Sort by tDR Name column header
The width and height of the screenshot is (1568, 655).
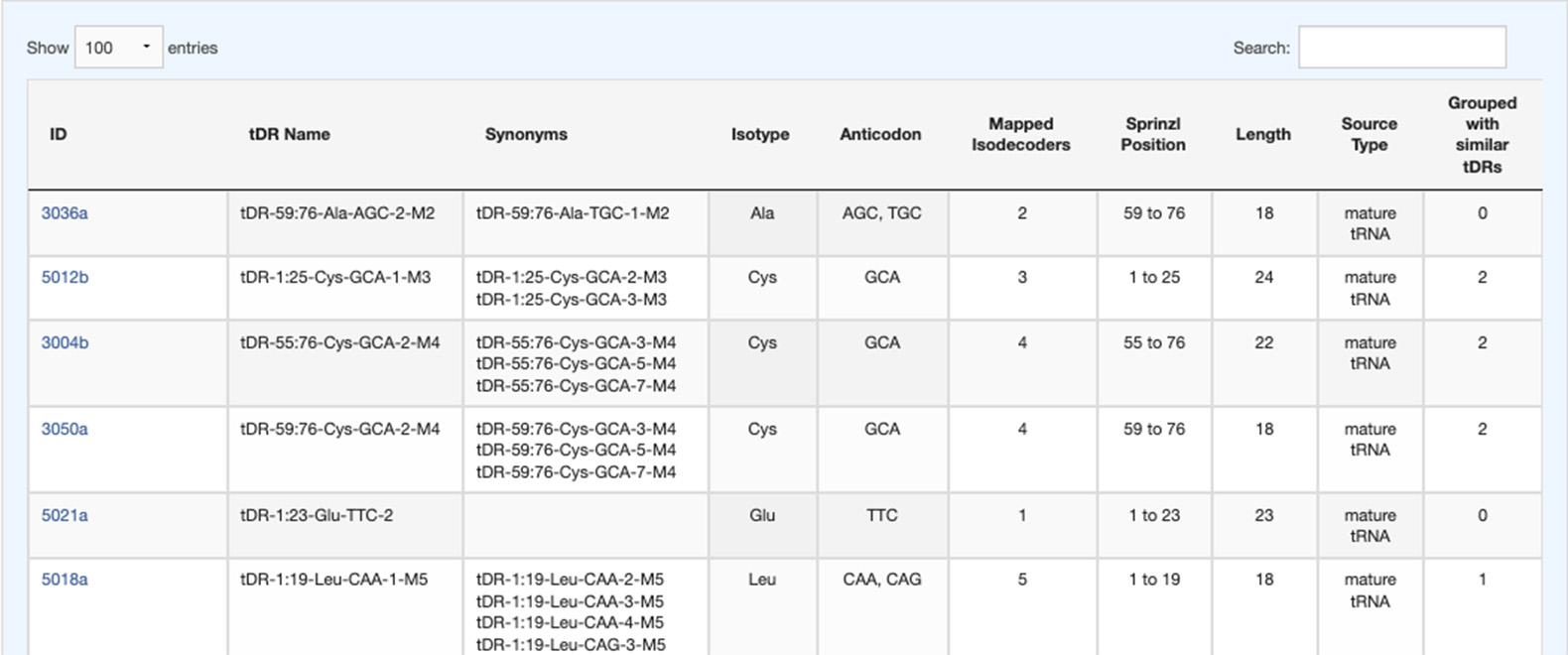tap(289, 135)
